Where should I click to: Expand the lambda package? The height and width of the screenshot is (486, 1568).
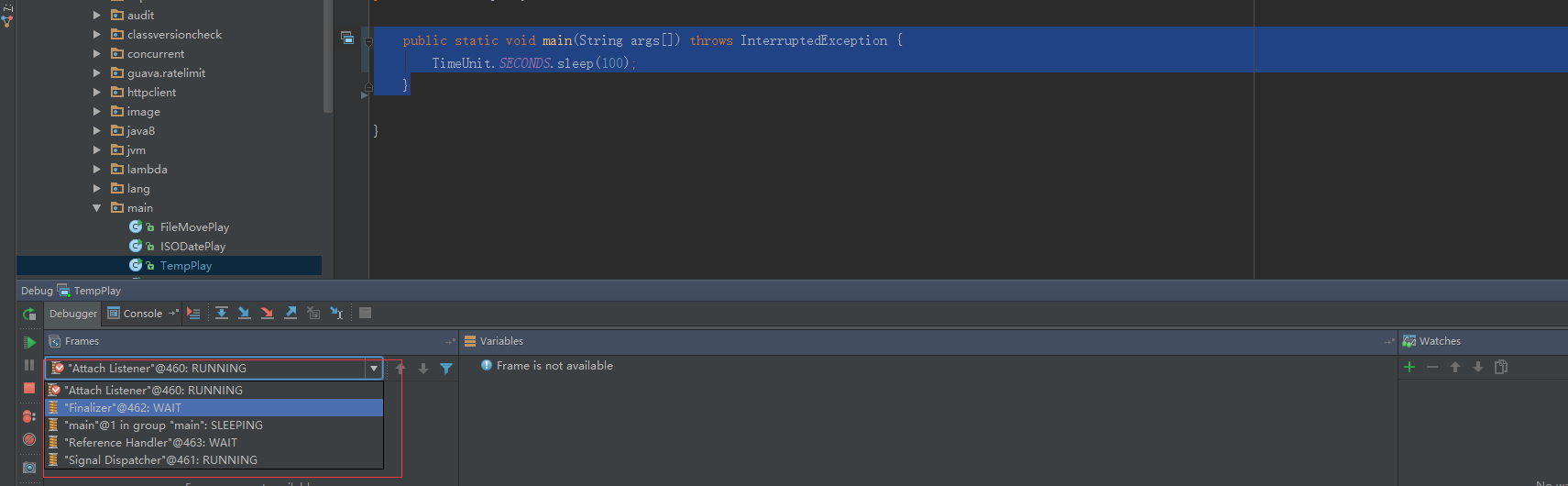click(97, 169)
